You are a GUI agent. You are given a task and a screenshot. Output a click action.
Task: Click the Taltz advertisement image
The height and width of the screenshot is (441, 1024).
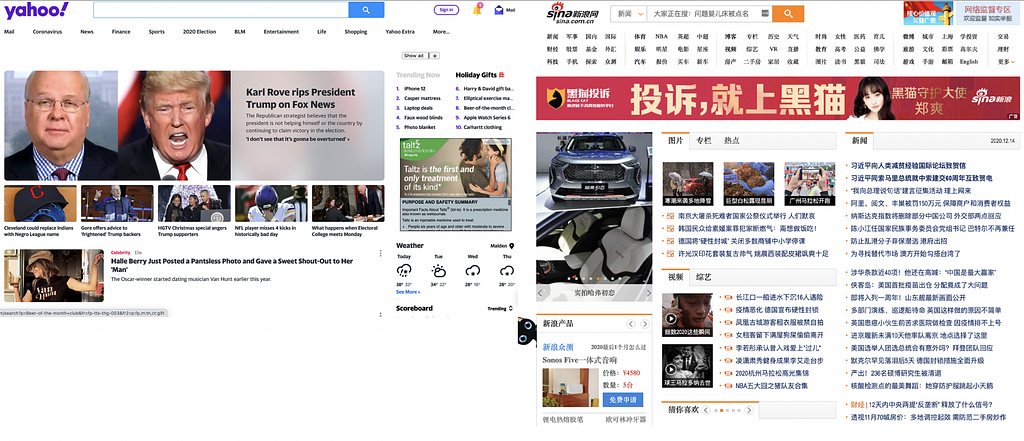click(456, 184)
